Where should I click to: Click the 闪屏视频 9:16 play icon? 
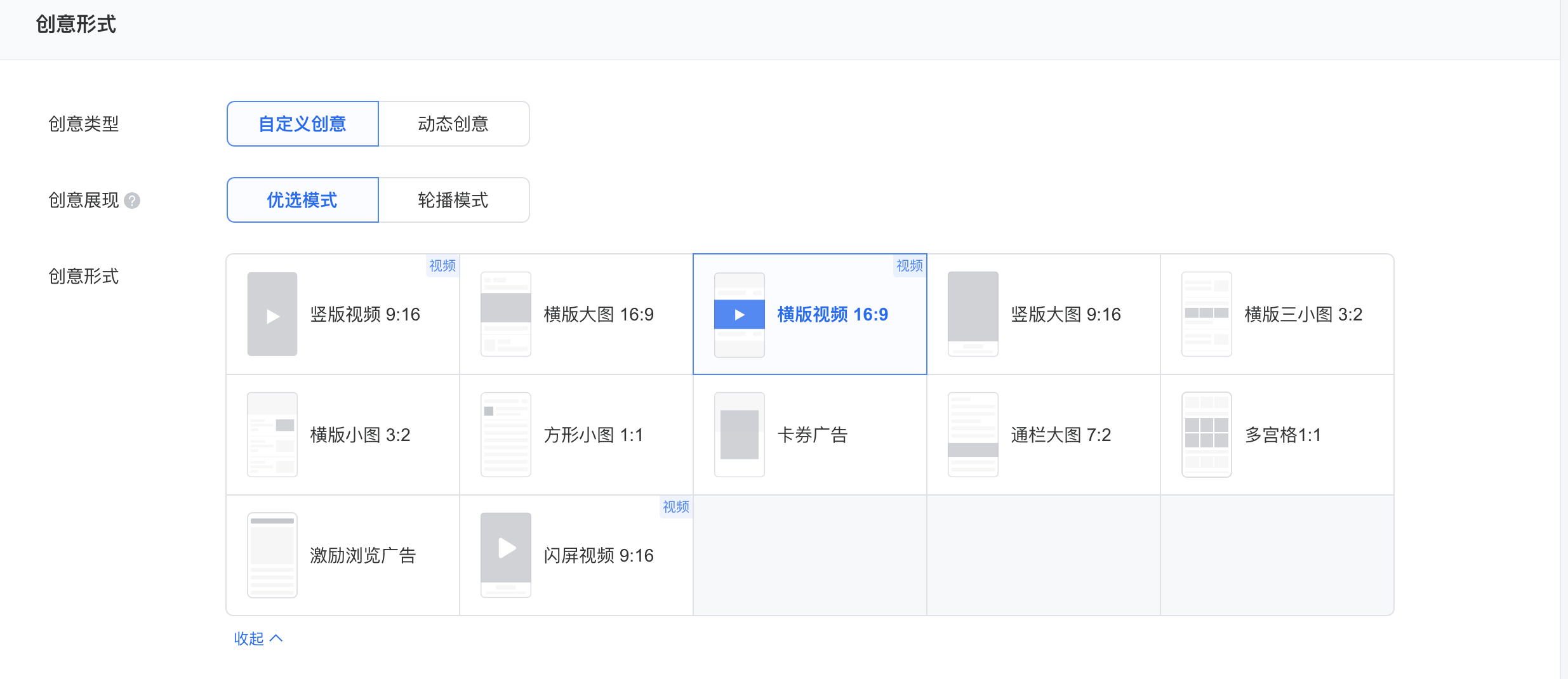click(x=506, y=548)
